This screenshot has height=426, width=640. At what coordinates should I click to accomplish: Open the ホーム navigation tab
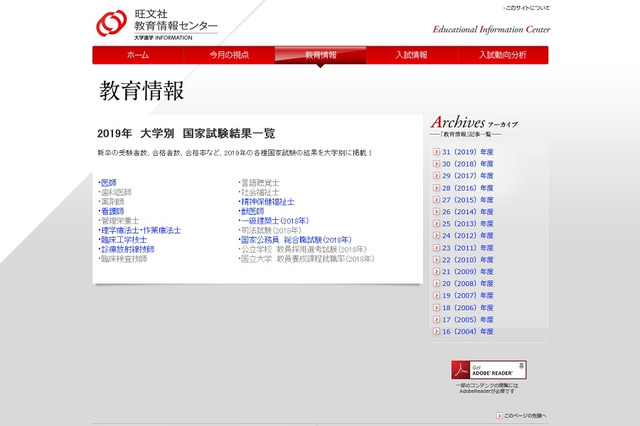[138, 55]
